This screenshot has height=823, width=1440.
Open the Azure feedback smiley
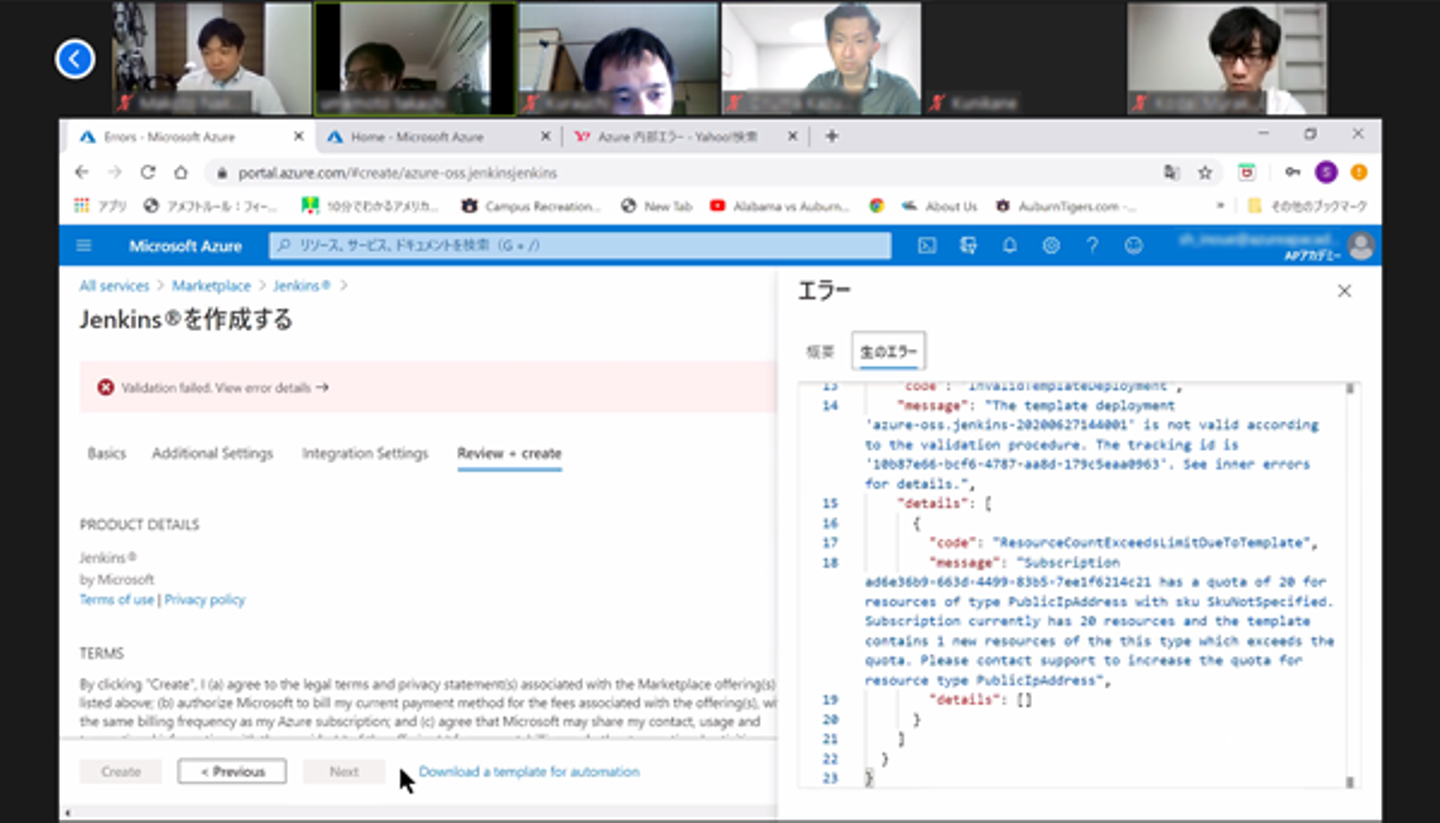click(1133, 245)
